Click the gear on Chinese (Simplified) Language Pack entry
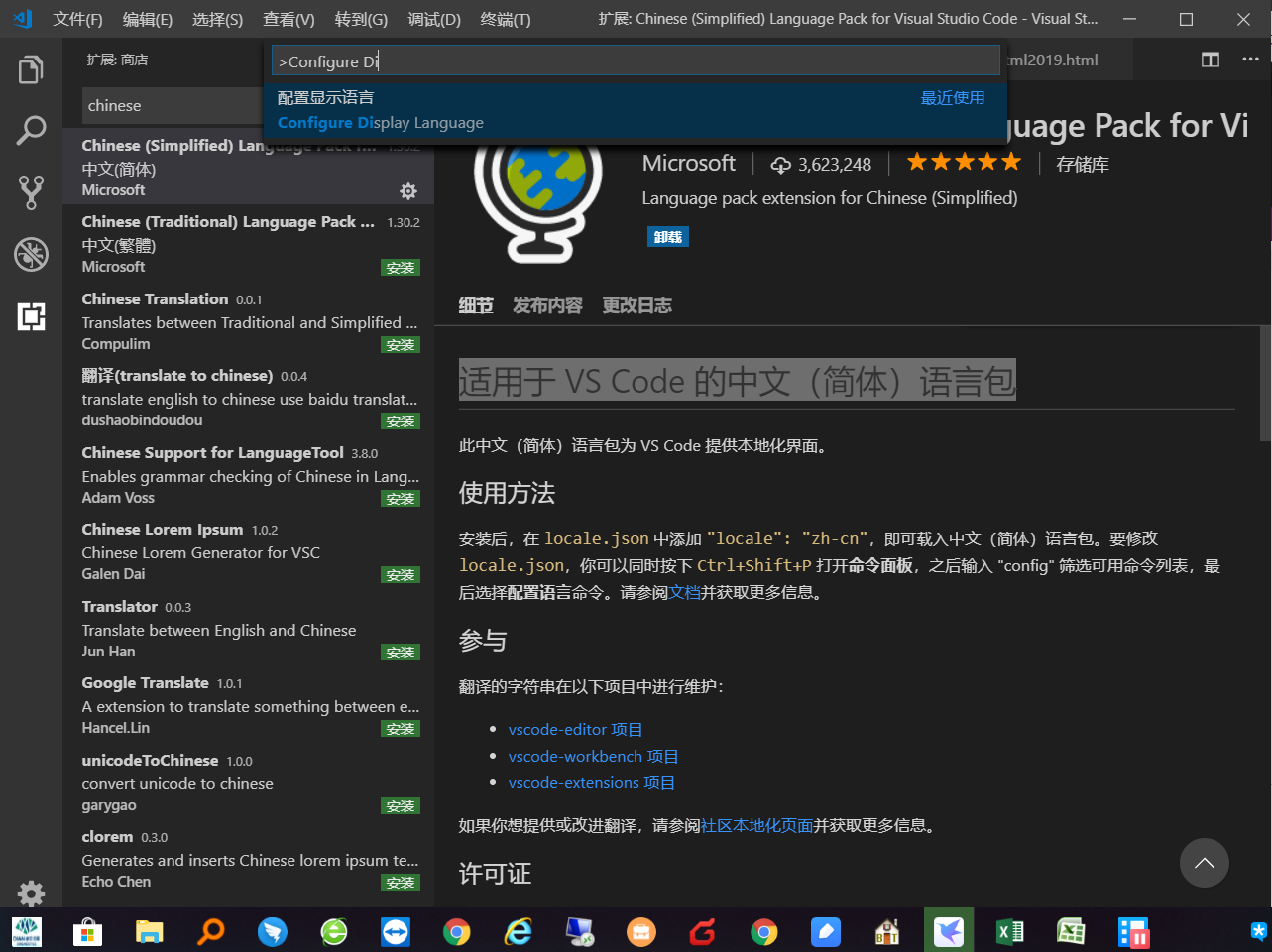 [x=408, y=191]
